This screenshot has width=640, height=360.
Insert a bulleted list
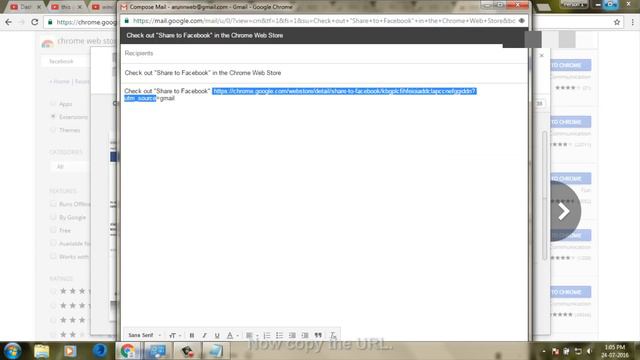coord(279,336)
